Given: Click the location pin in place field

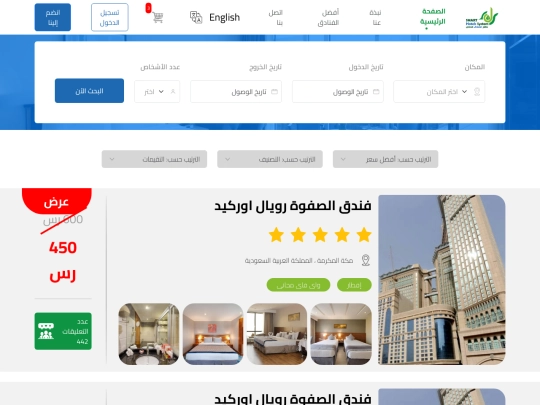Looking at the screenshot, I should [x=477, y=92].
